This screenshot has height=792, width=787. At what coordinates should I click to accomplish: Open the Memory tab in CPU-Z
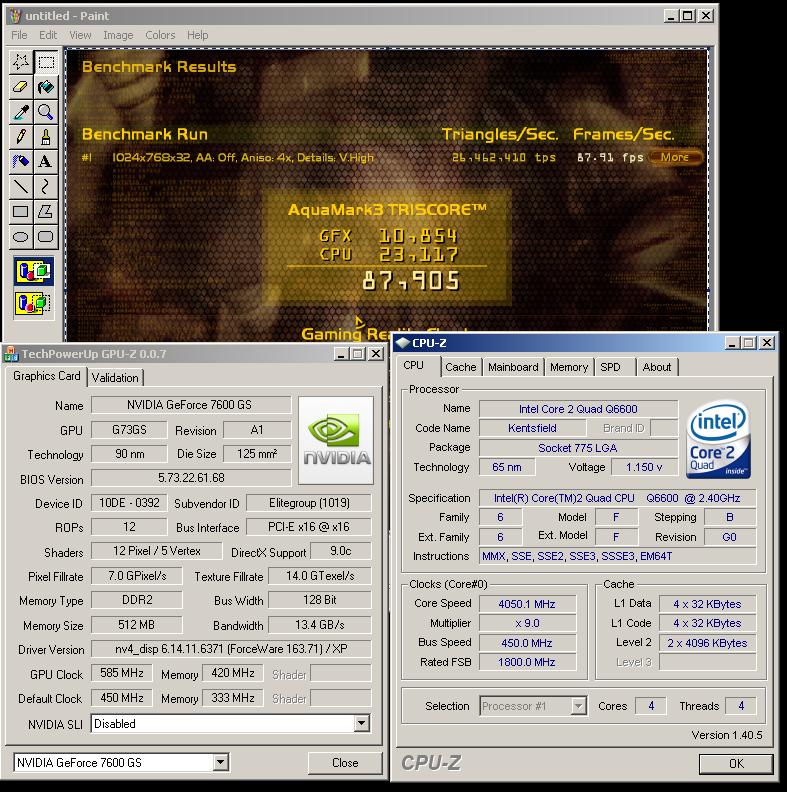(569, 367)
